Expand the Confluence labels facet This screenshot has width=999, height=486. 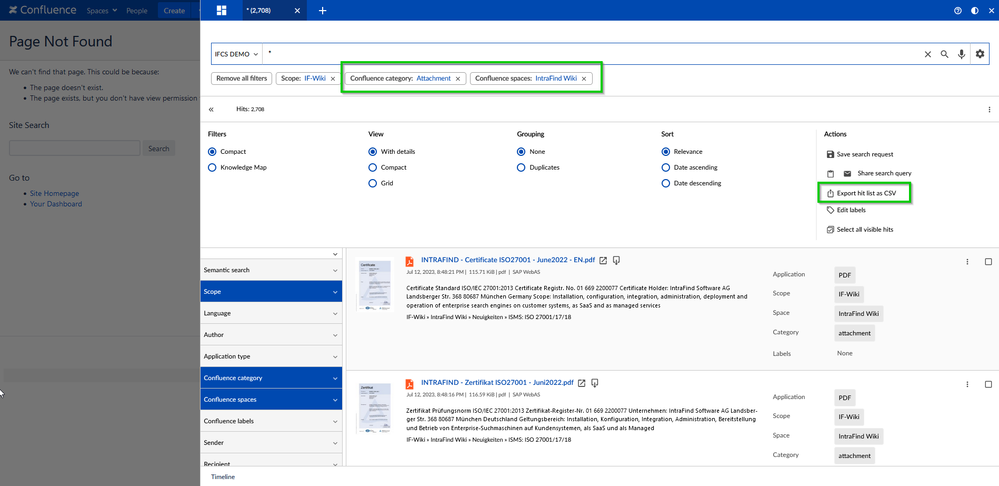coord(270,421)
